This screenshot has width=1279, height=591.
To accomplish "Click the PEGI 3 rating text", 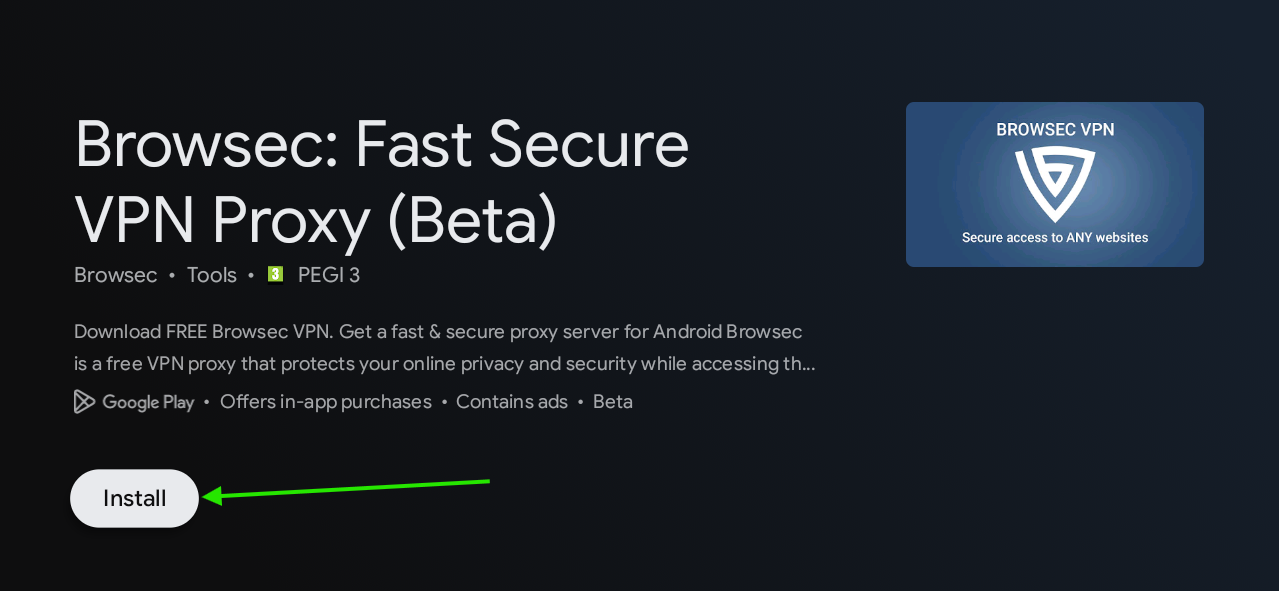I will (329, 275).
